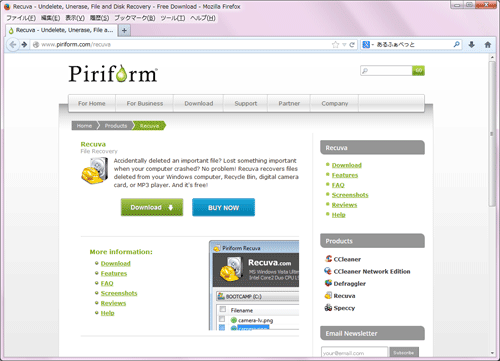Reload the page with the refresh icon

click(352, 45)
